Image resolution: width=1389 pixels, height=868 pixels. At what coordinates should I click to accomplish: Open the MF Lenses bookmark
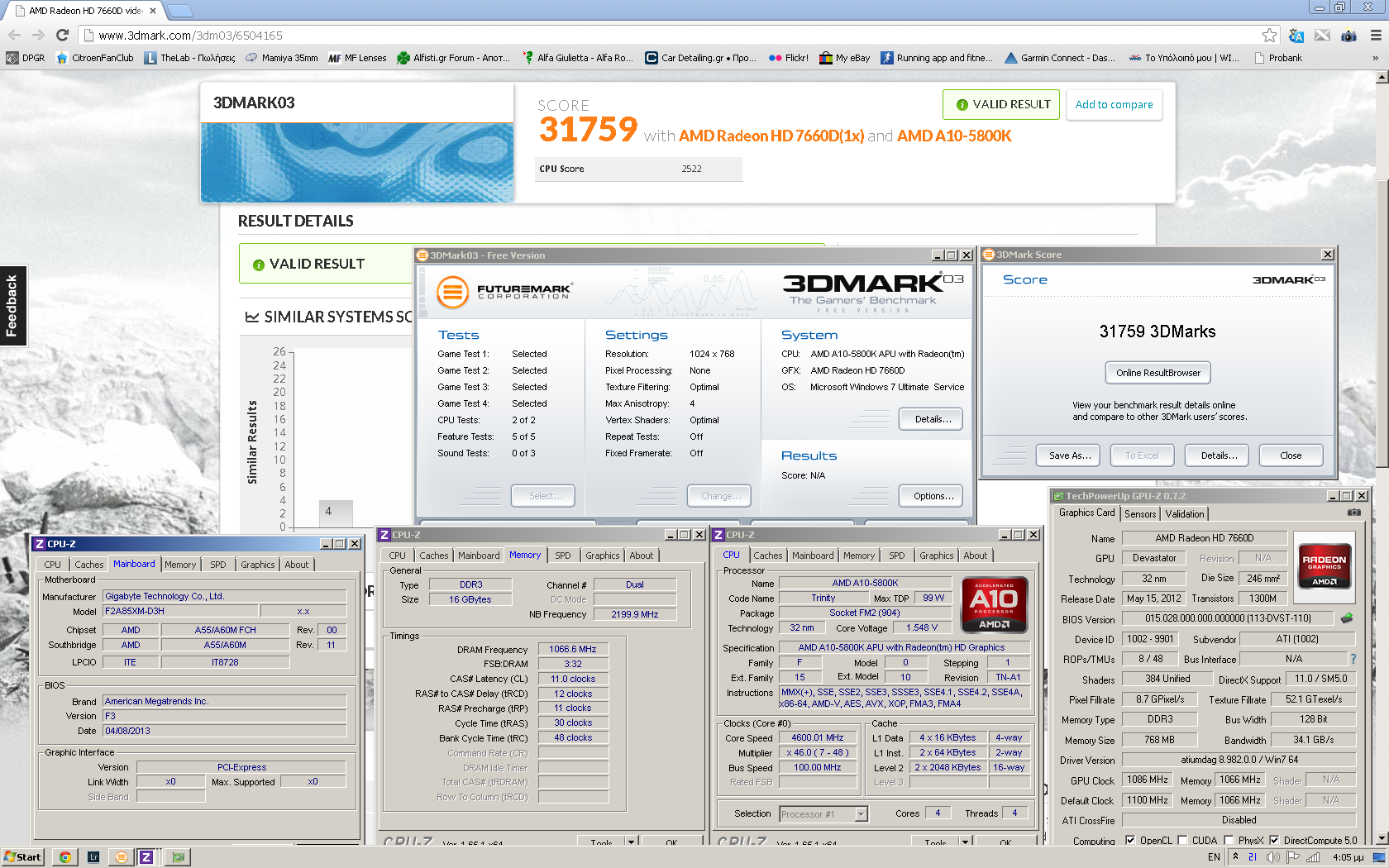357,58
